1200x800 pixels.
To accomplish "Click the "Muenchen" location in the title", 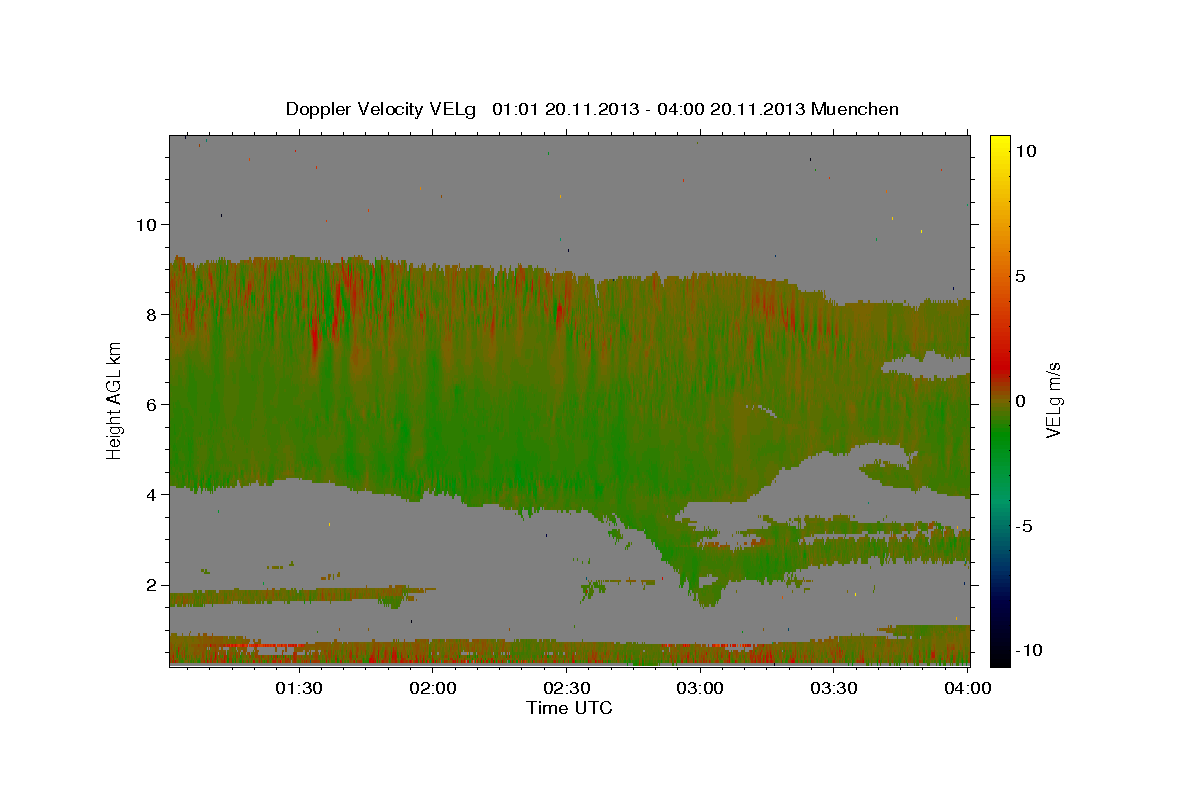I will (855, 109).
